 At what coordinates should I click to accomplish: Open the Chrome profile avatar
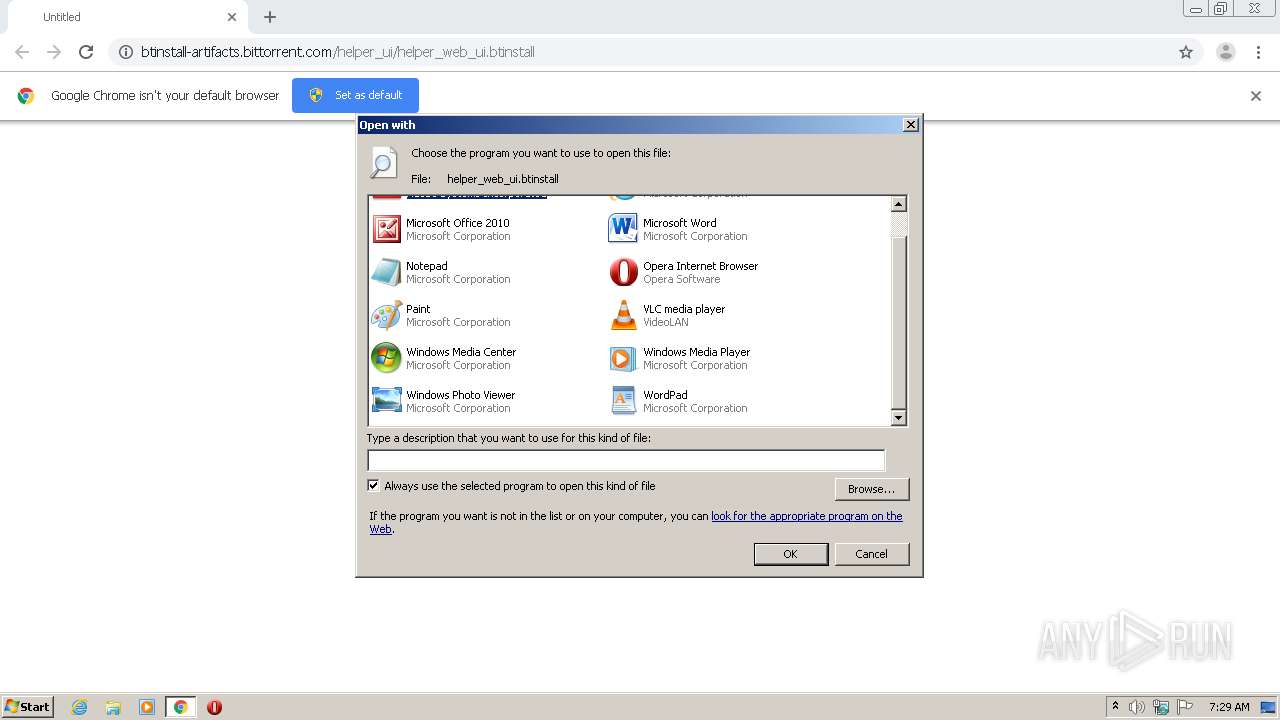coord(1226,52)
